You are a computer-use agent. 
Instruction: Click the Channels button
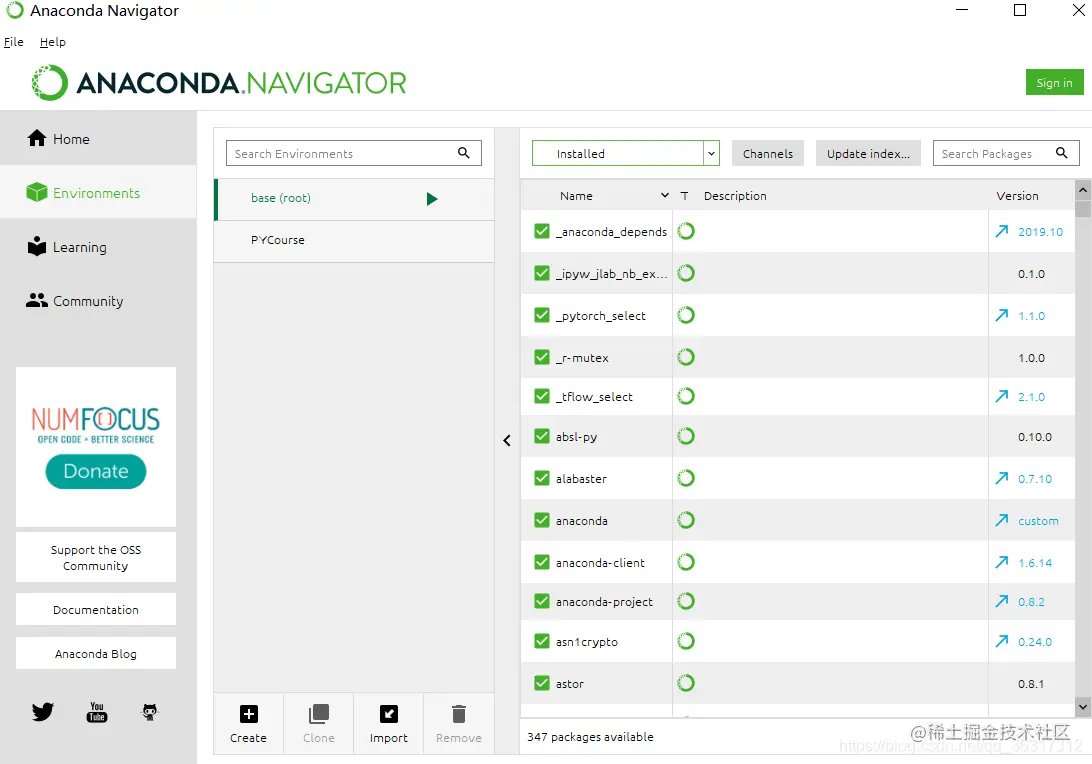(x=767, y=153)
